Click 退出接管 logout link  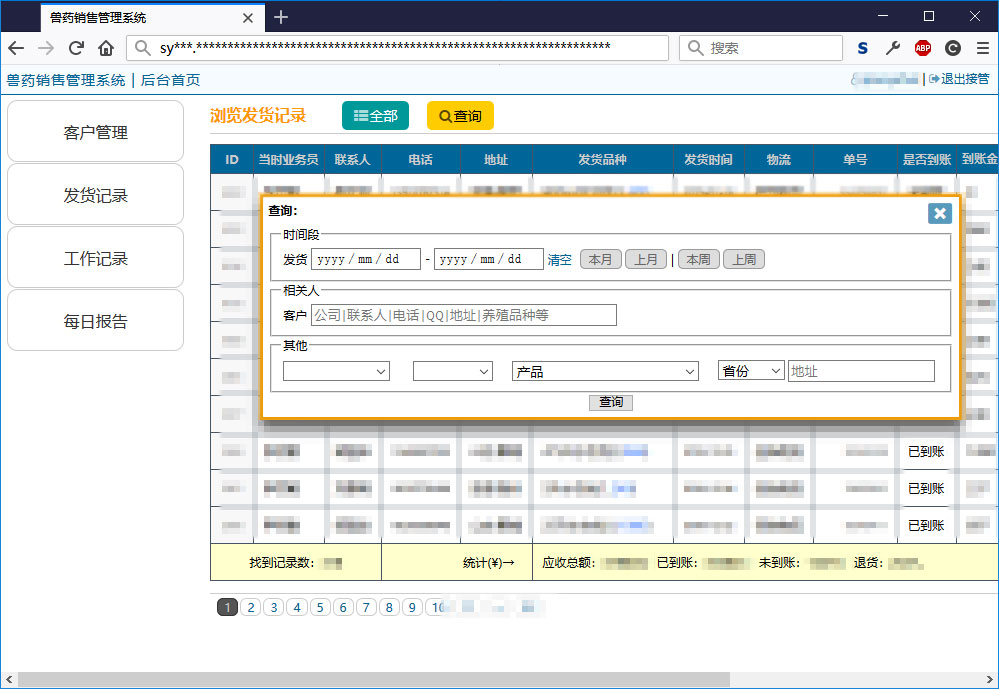point(959,79)
